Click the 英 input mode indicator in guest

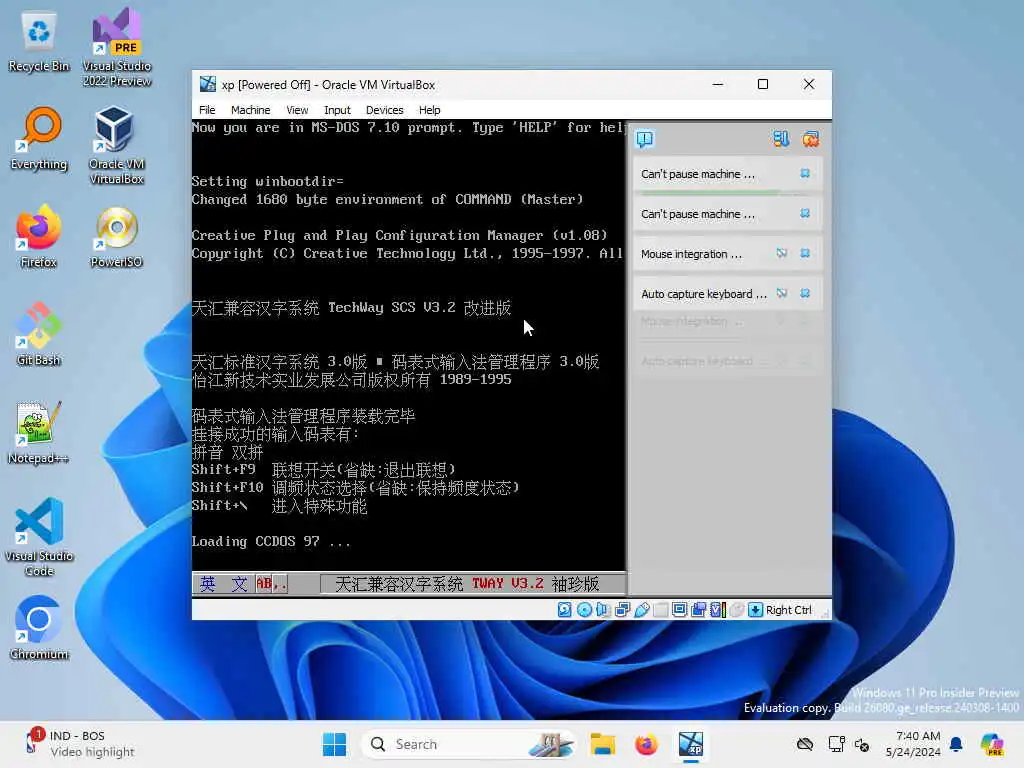(208, 583)
